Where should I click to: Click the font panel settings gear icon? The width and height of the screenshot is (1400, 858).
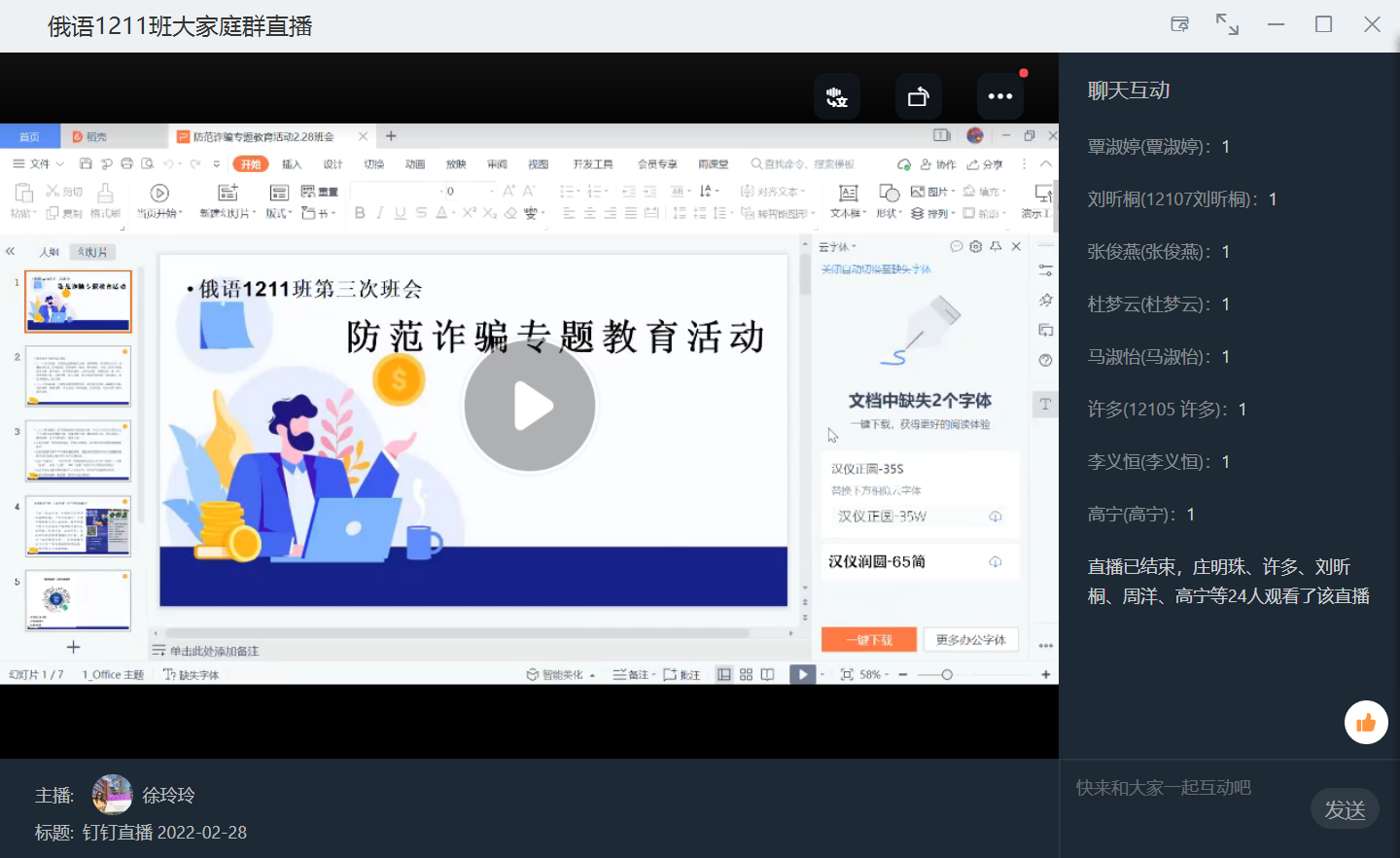pos(976,247)
